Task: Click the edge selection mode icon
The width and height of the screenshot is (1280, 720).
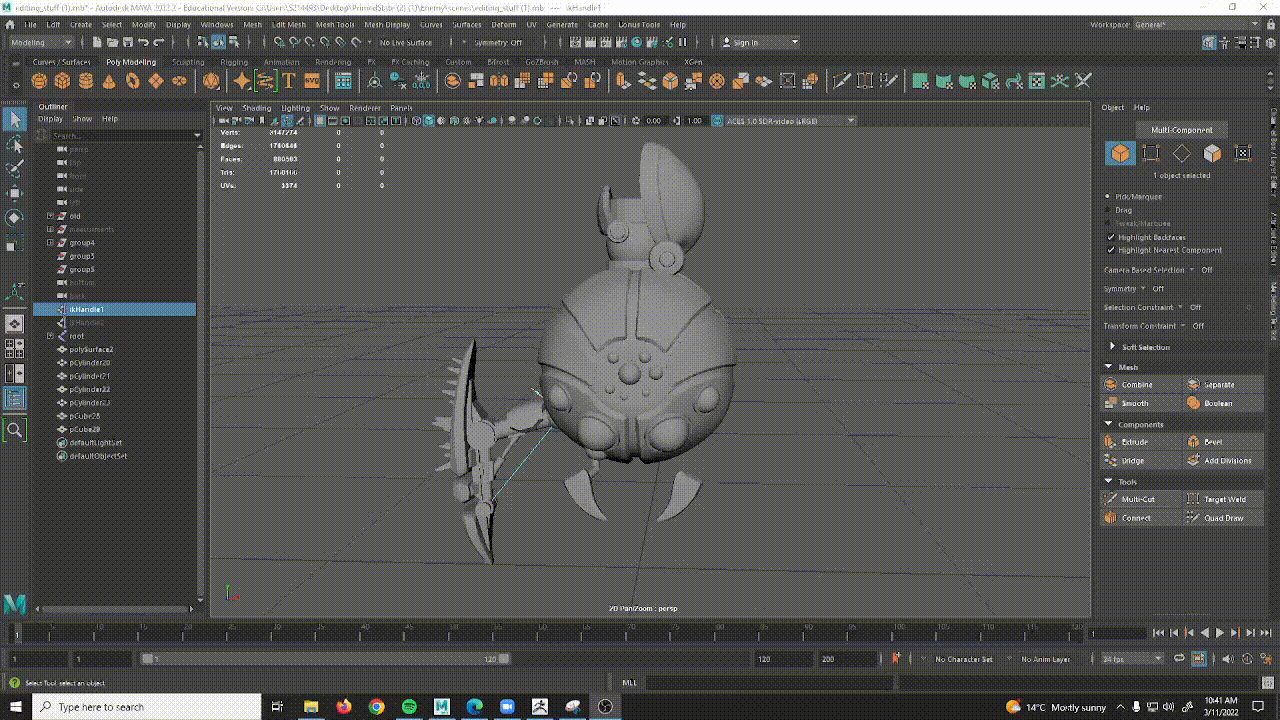Action: click(1182, 153)
